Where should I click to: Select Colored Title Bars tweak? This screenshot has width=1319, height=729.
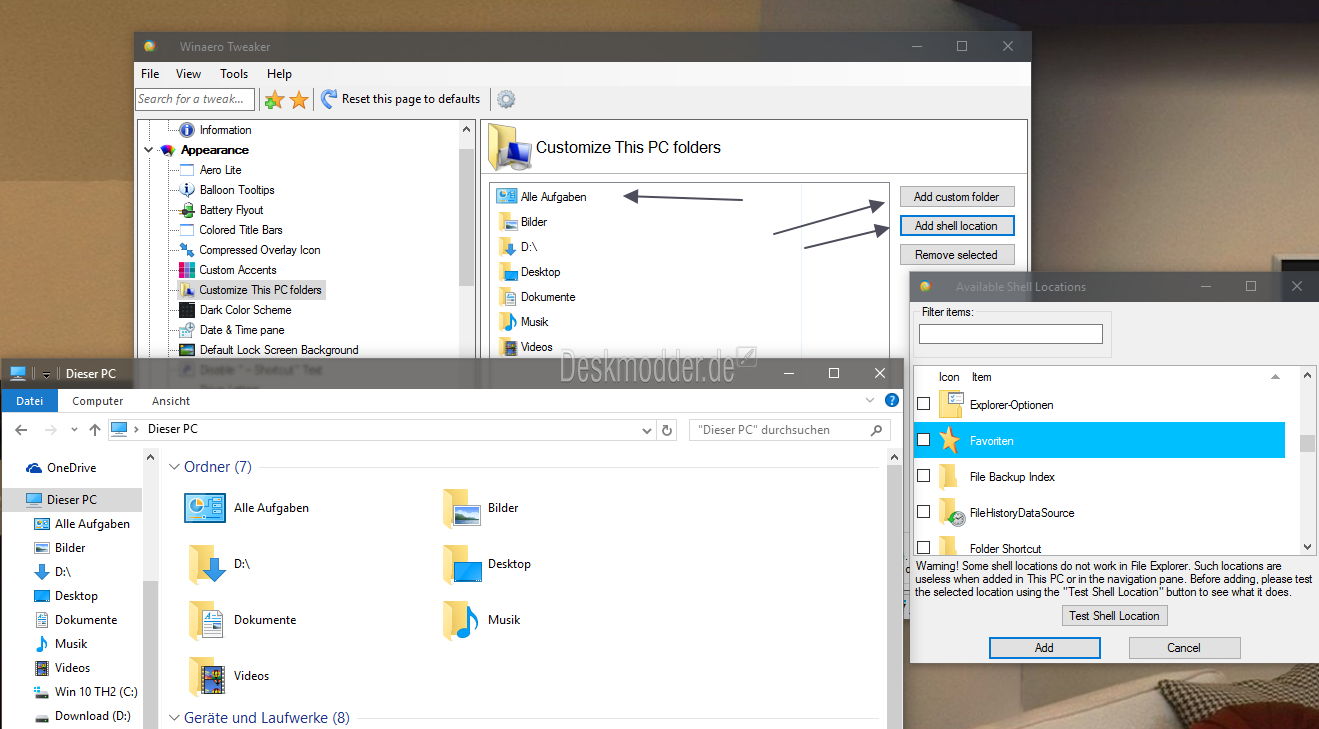tap(241, 230)
